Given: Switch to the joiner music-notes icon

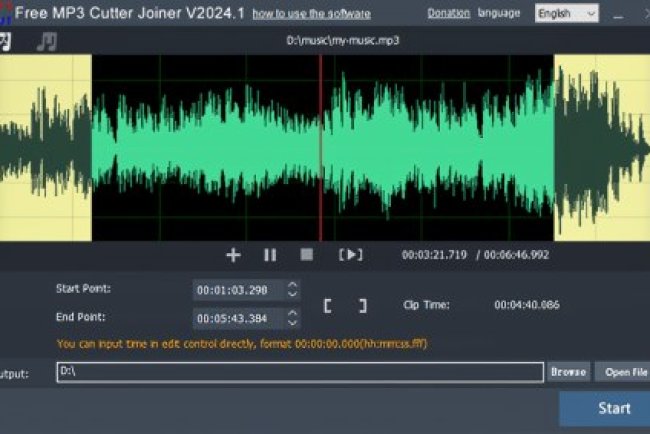Looking at the screenshot, I should point(46,41).
